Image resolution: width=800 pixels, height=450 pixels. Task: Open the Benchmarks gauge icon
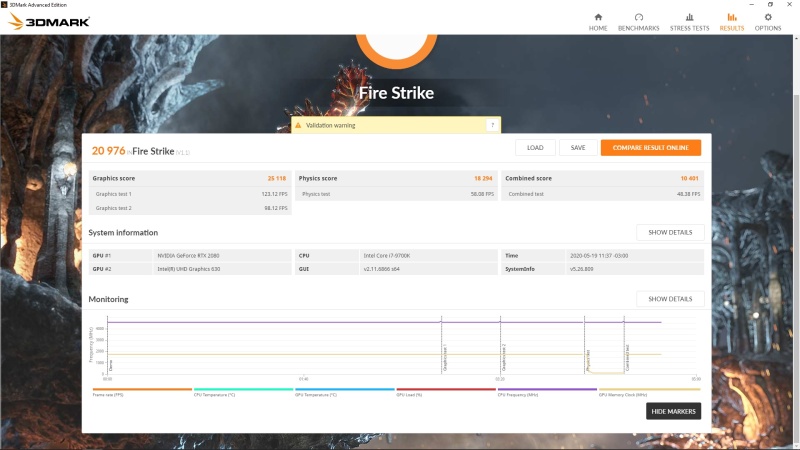pyautogui.click(x=638, y=17)
